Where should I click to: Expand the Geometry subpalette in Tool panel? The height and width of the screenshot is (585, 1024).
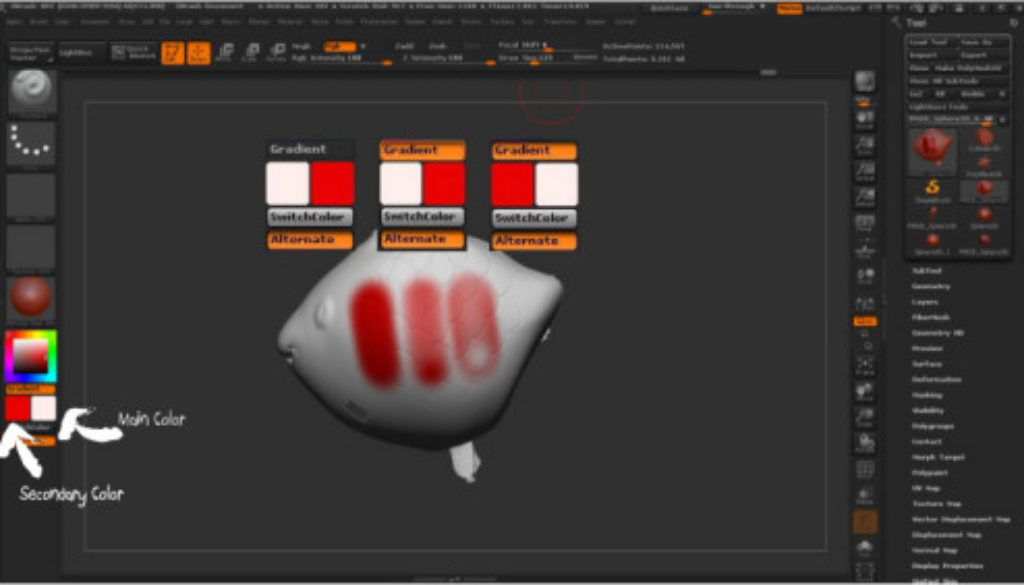click(x=932, y=287)
